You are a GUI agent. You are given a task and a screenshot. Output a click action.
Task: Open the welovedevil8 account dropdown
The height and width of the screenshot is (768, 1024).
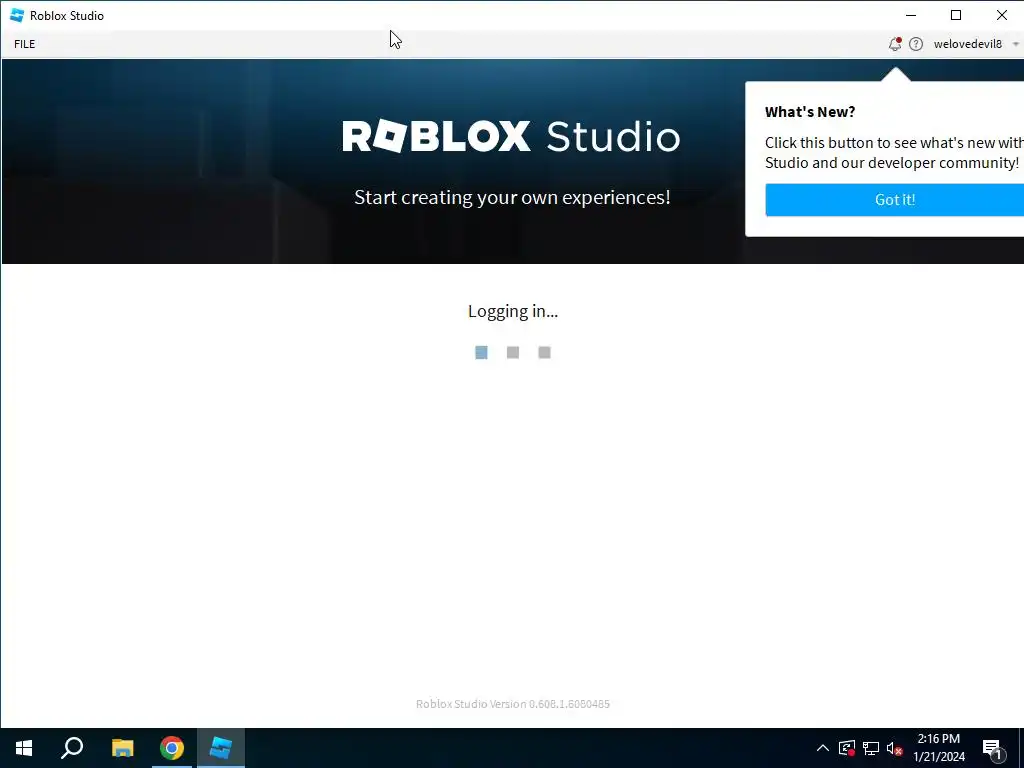(x=976, y=44)
